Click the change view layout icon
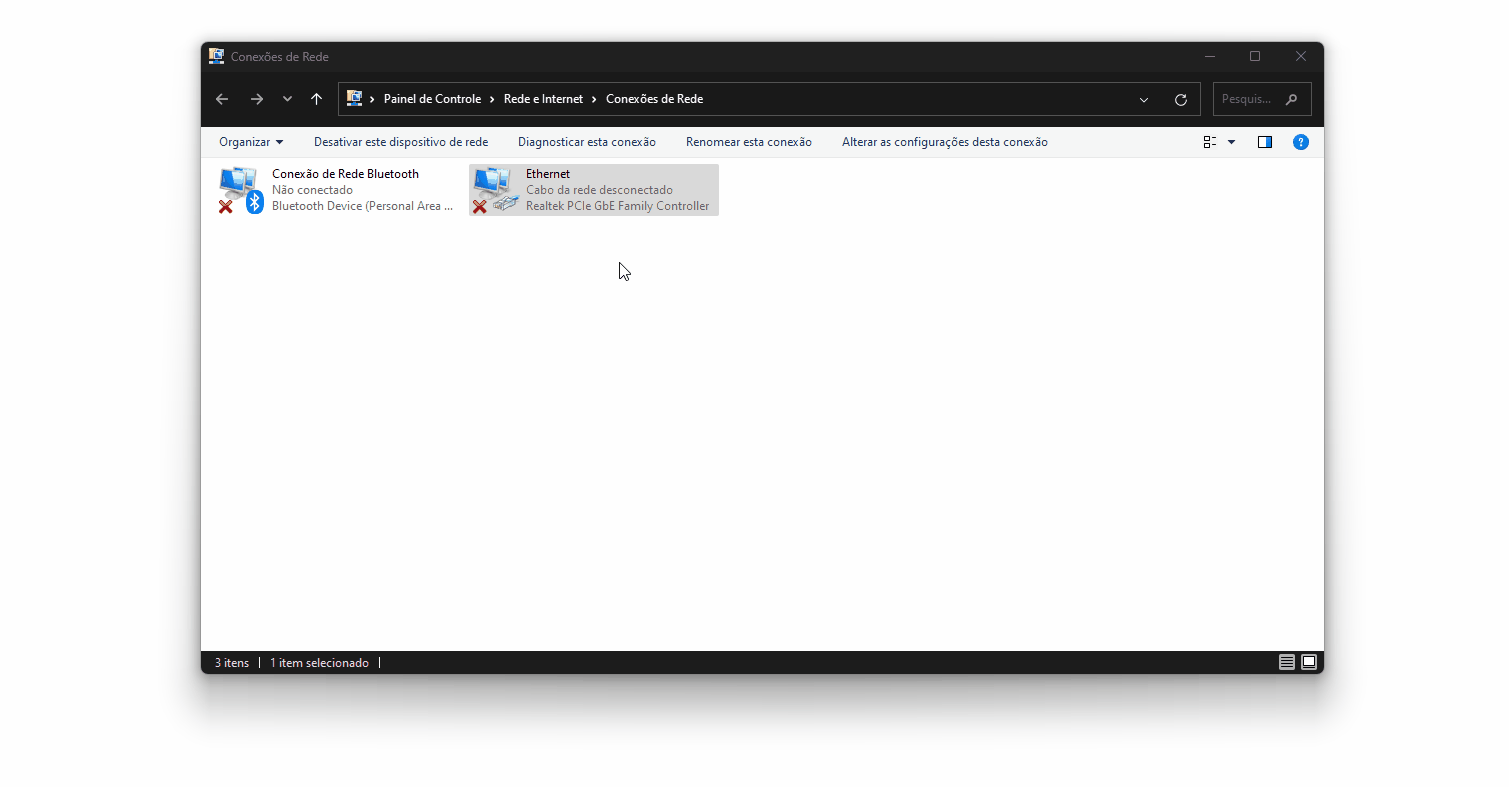 coord(1210,142)
